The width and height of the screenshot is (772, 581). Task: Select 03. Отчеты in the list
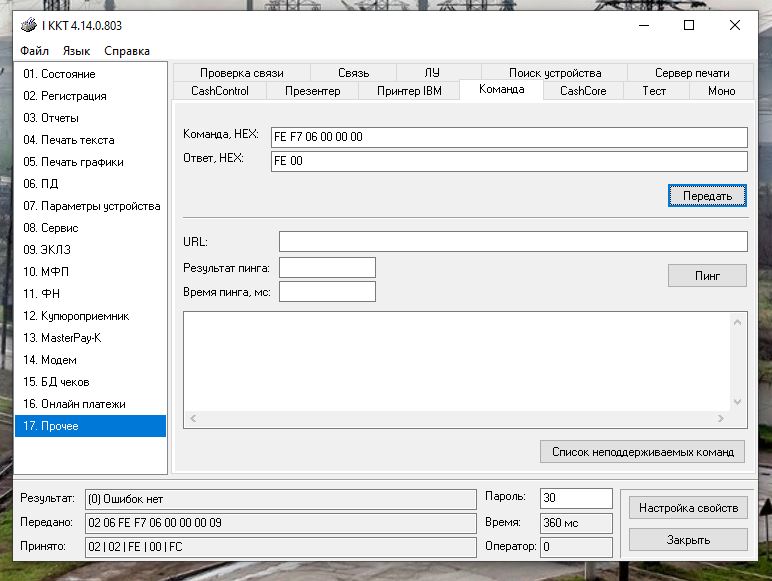coord(91,118)
